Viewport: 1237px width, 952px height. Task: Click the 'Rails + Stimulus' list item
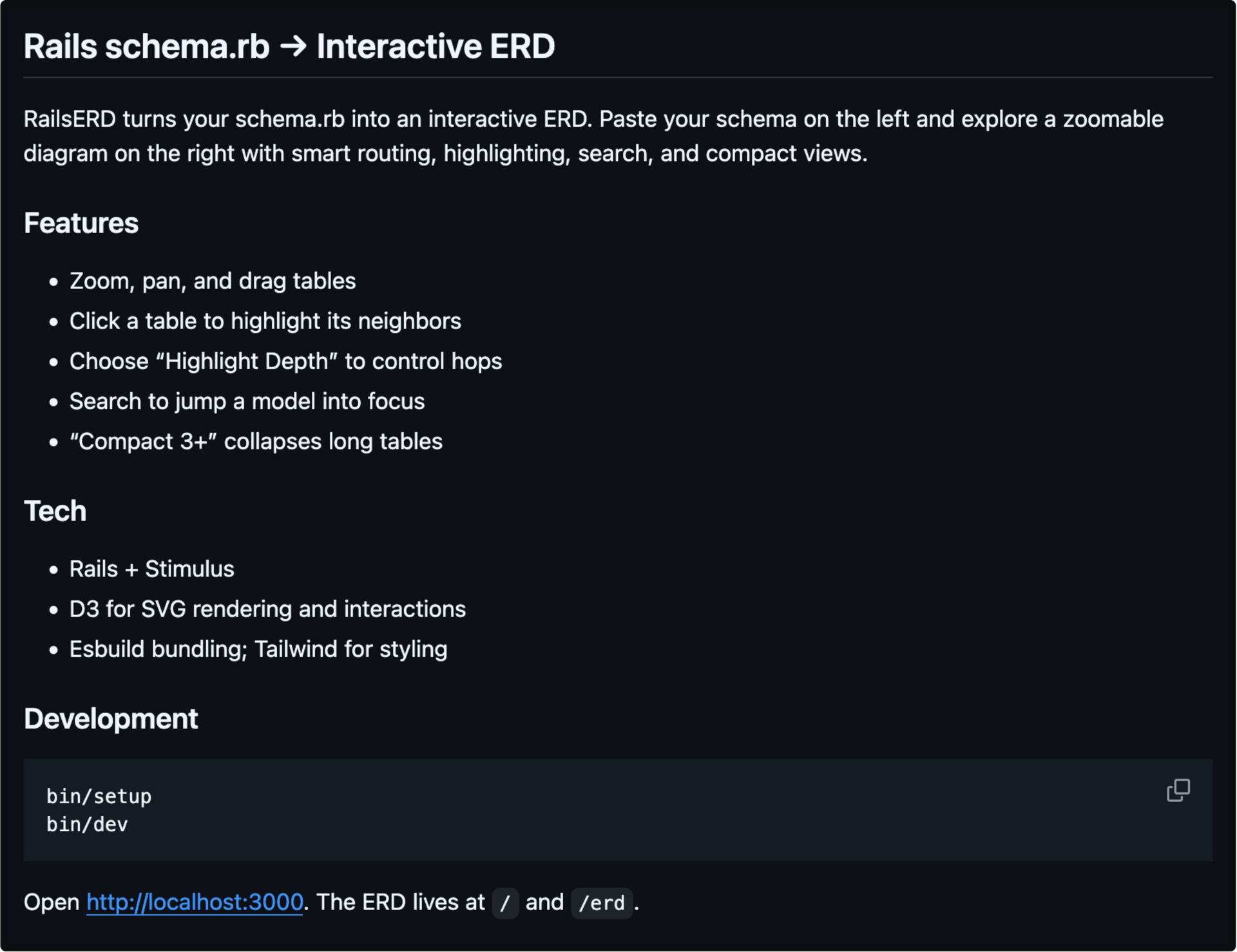(151, 569)
